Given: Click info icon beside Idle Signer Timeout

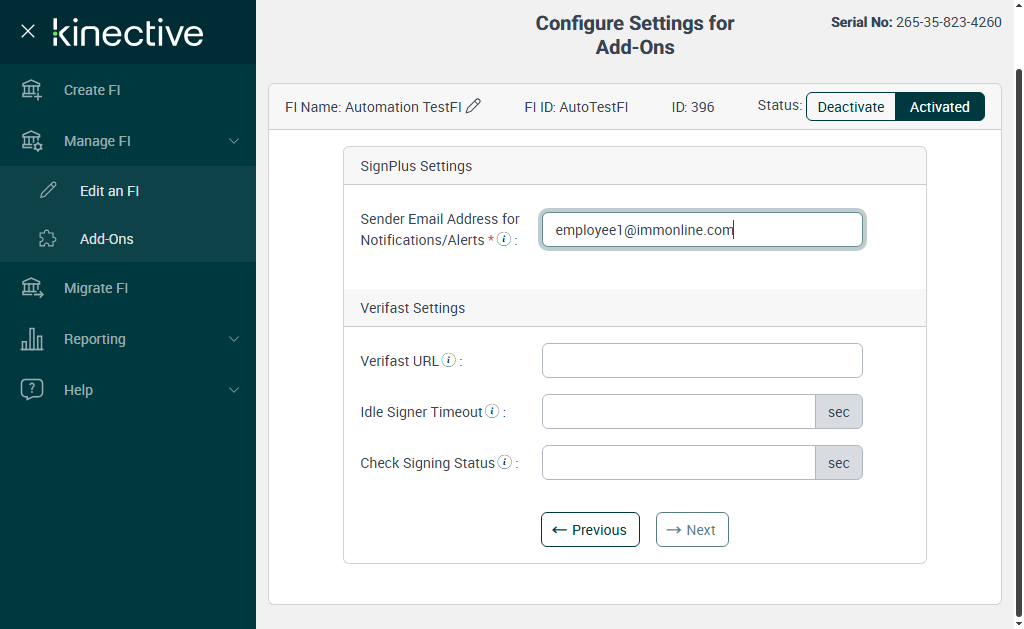Looking at the screenshot, I should pyautogui.click(x=493, y=411).
